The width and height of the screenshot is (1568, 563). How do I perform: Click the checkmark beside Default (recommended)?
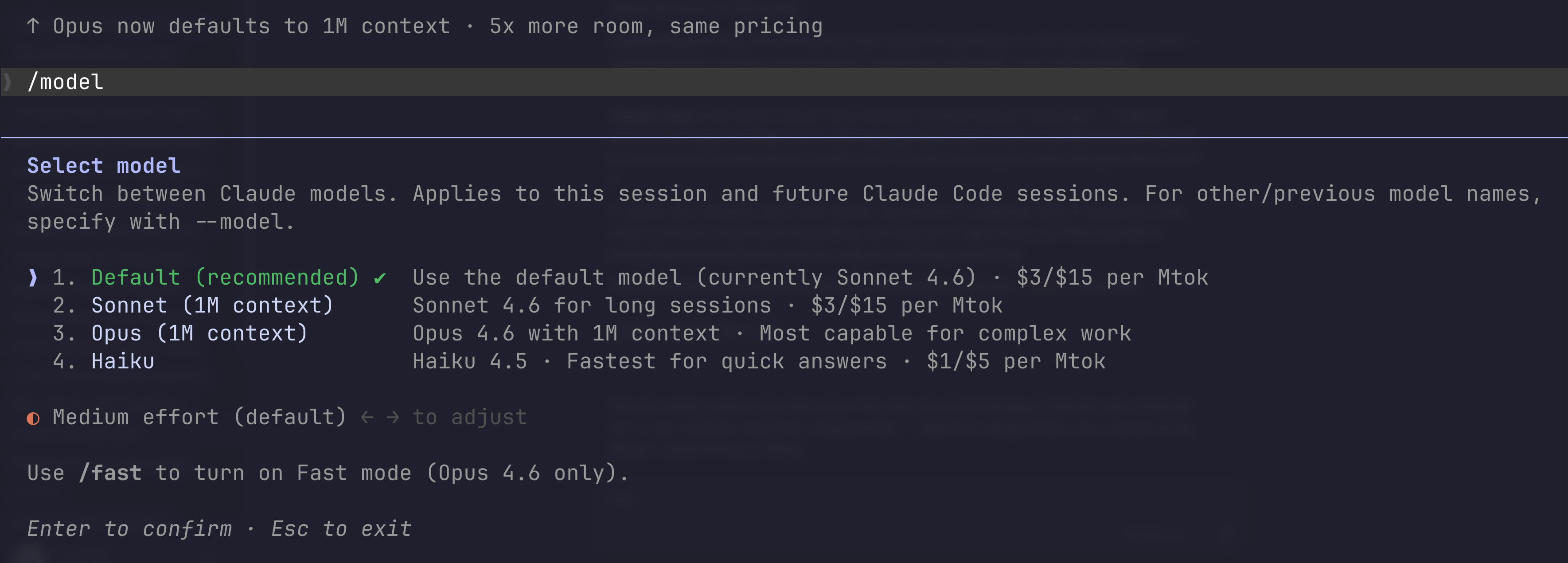[x=380, y=277]
